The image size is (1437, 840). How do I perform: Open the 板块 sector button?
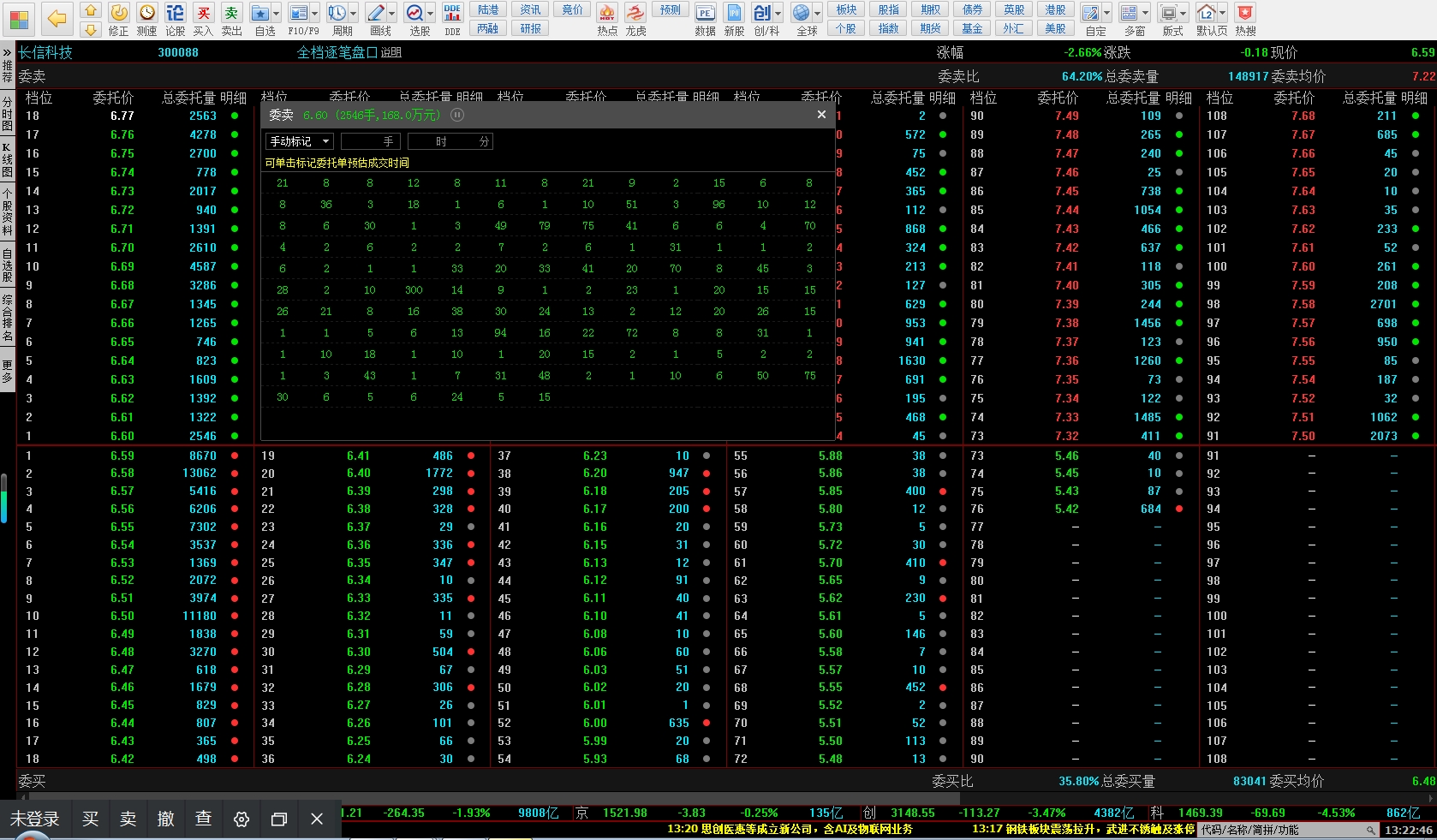[x=846, y=10]
